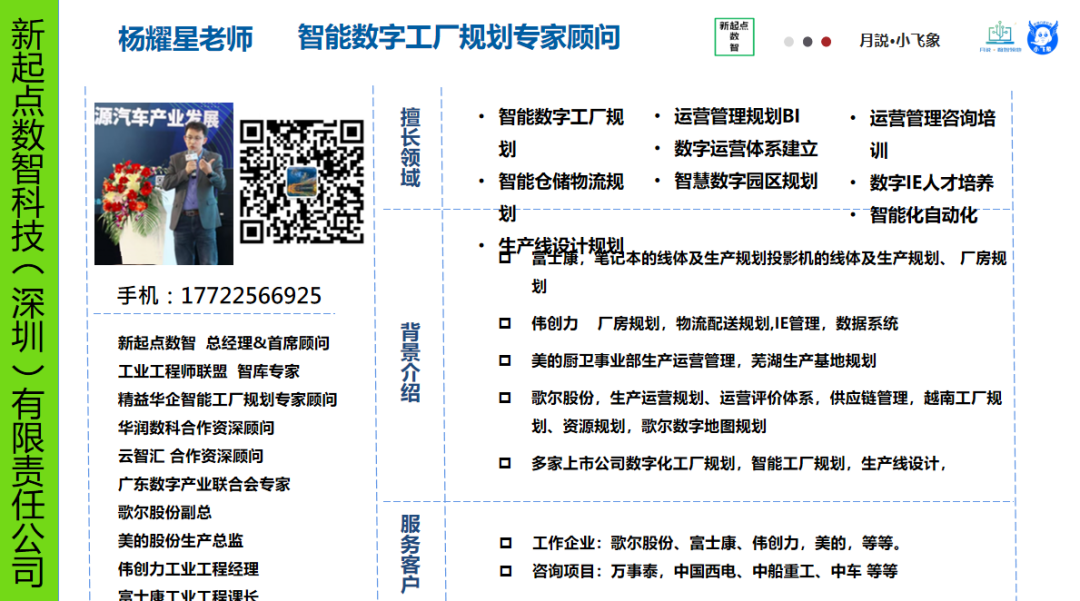Click the bullet 智慧数字园区规划
This screenshot has height=601, width=1080.
746,181
